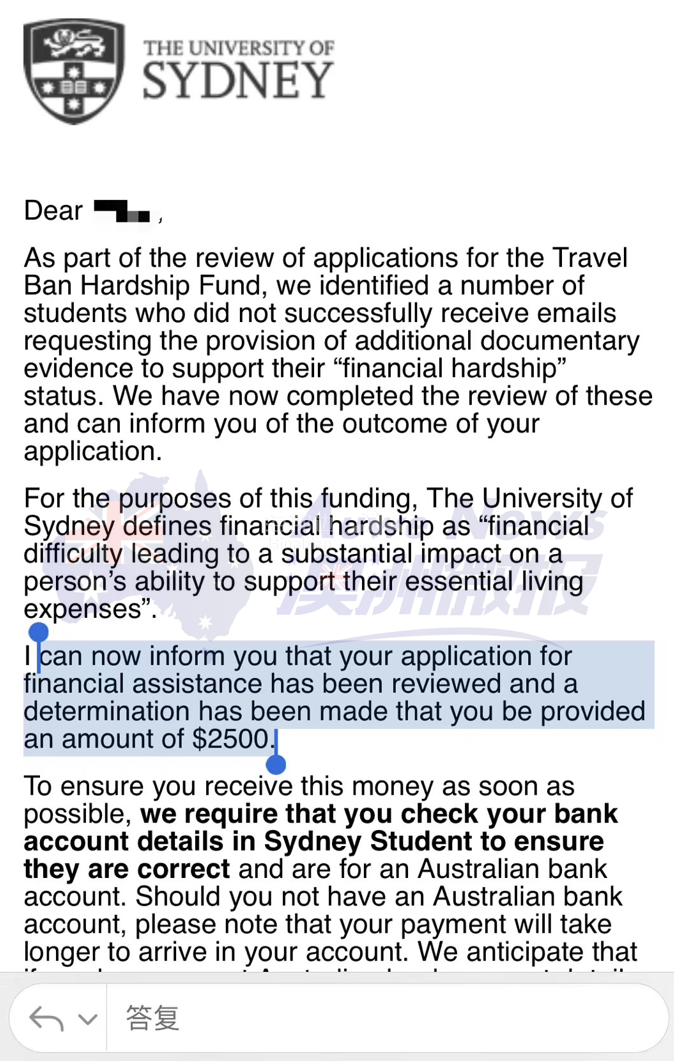Tap the top text selection handle
Screen dimensions: 674x1061
(x=38, y=634)
